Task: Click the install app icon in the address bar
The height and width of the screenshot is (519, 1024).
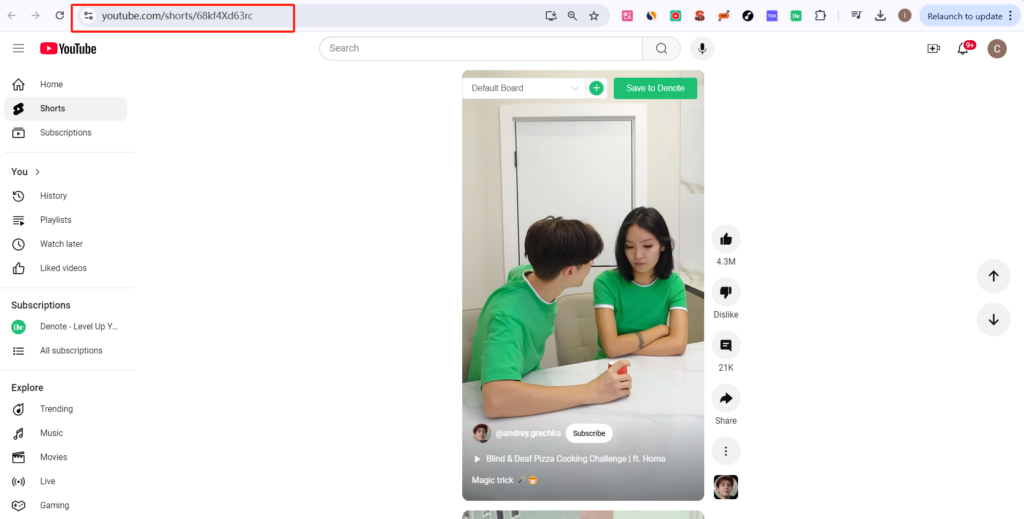Action: coord(551,16)
